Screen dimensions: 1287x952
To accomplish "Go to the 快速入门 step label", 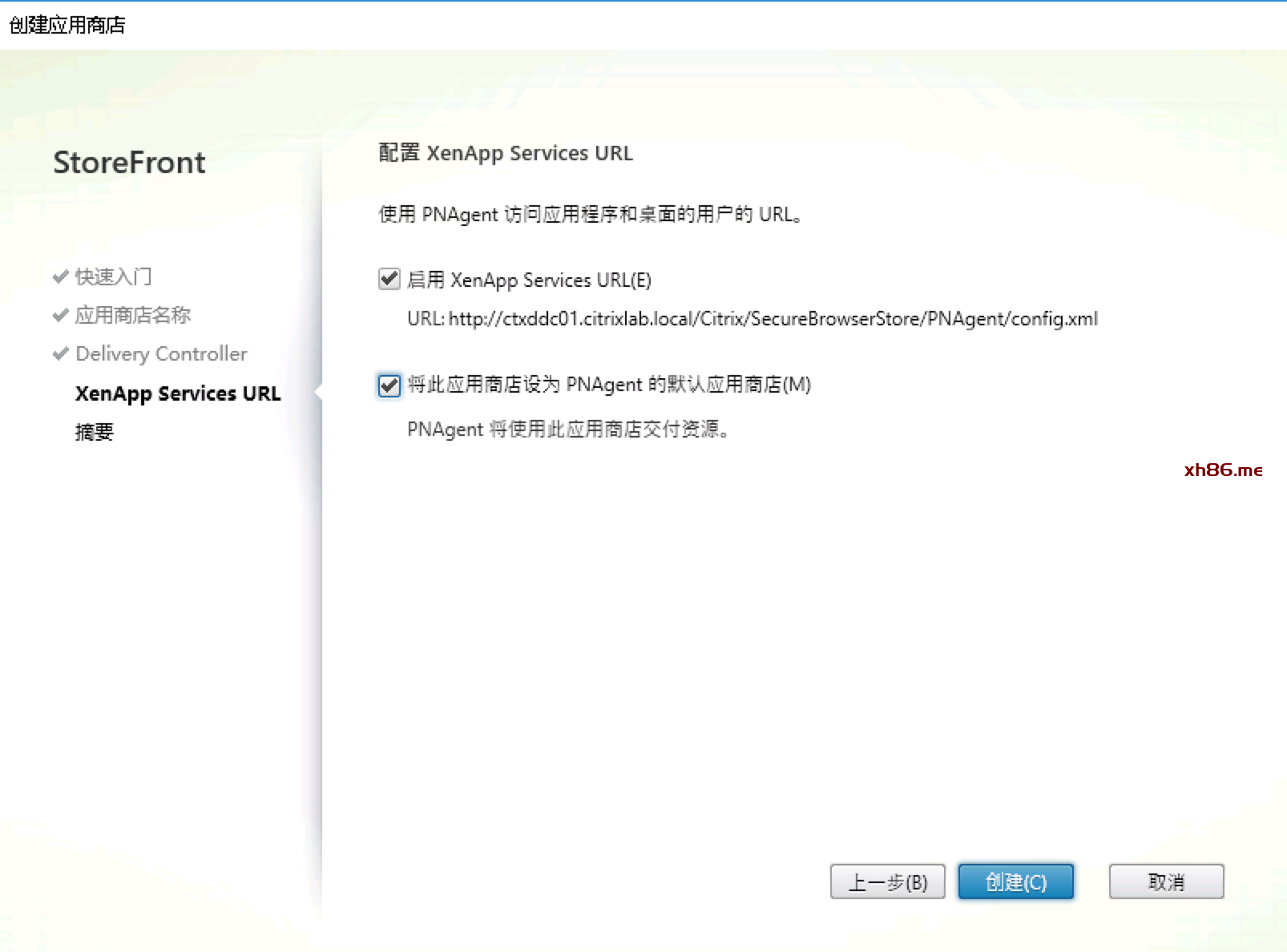I will [x=113, y=277].
